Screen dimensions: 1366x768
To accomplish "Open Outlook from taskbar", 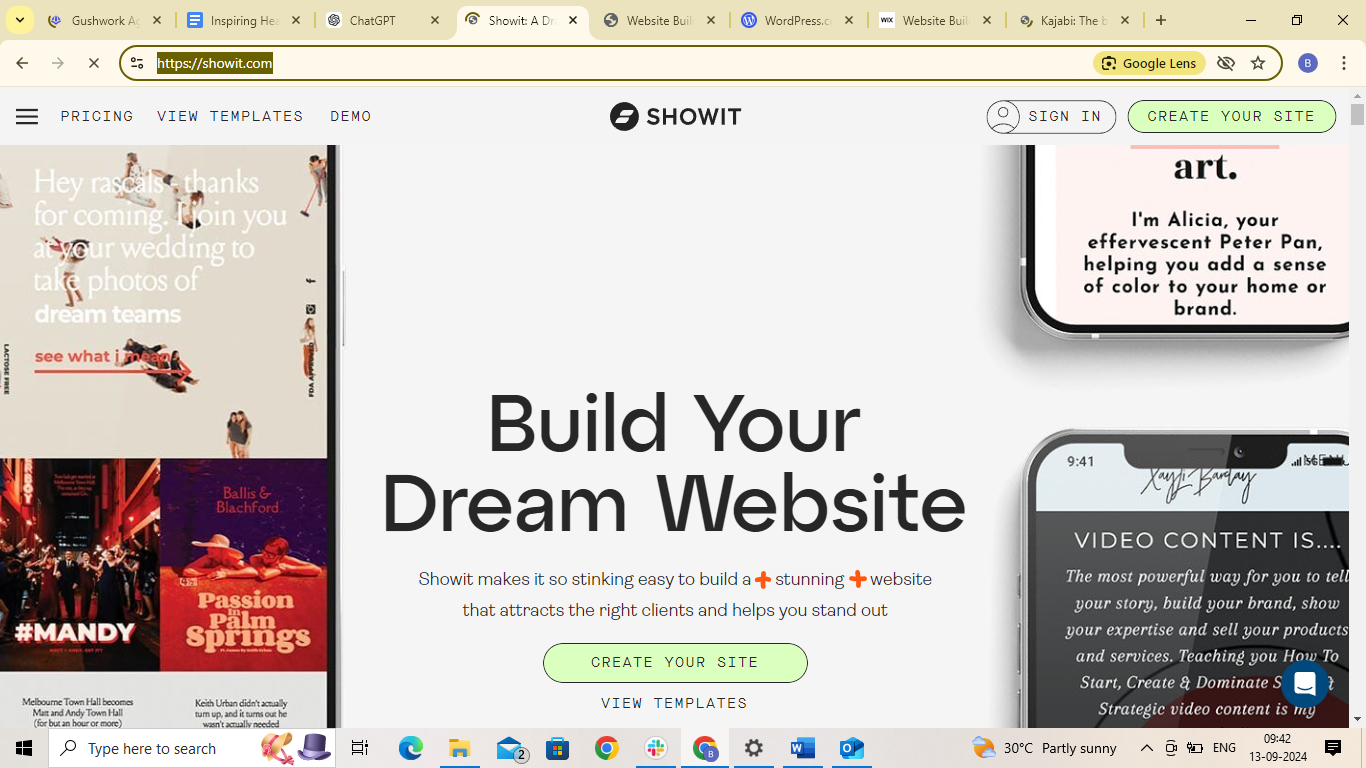I will [x=851, y=748].
